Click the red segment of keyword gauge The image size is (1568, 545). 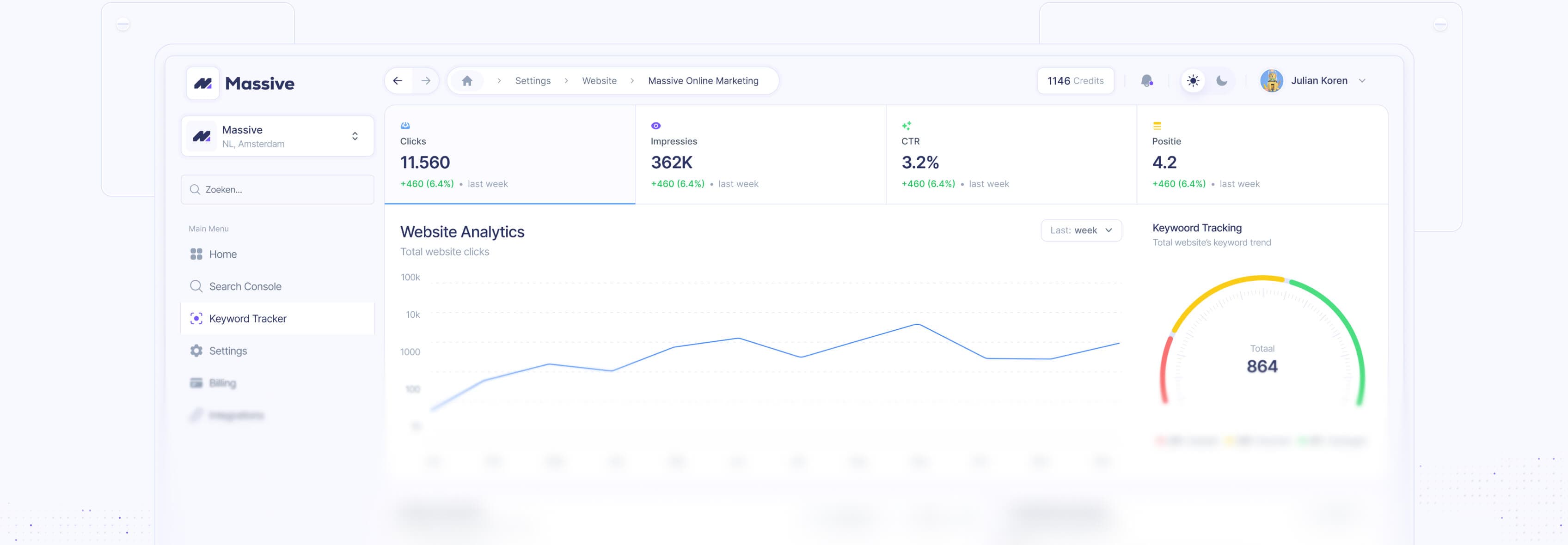1164,369
